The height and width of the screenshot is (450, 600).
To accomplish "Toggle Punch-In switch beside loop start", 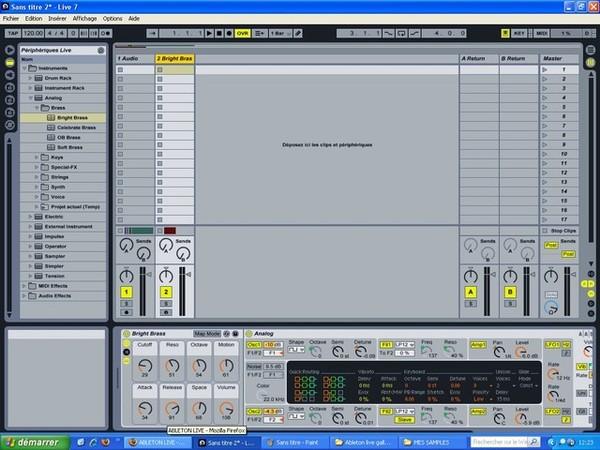I will (x=388, y=33).
